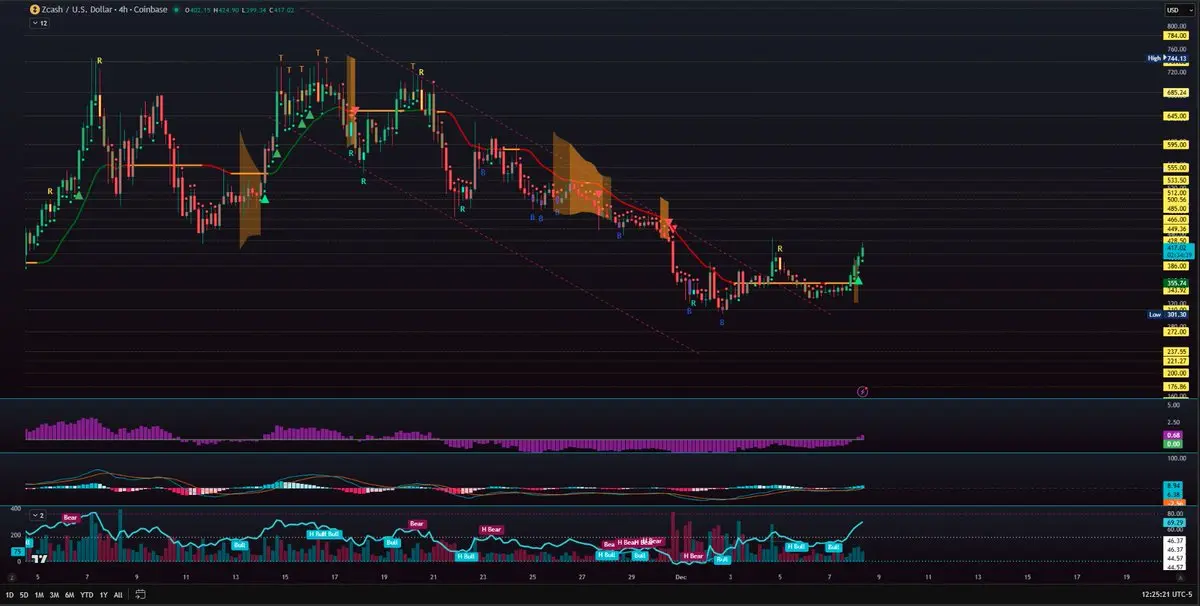The height and width of the screenshot is (606, 1200).
Task: Click the Zcash coin symbol icon
Action: [x=34, y=10]
